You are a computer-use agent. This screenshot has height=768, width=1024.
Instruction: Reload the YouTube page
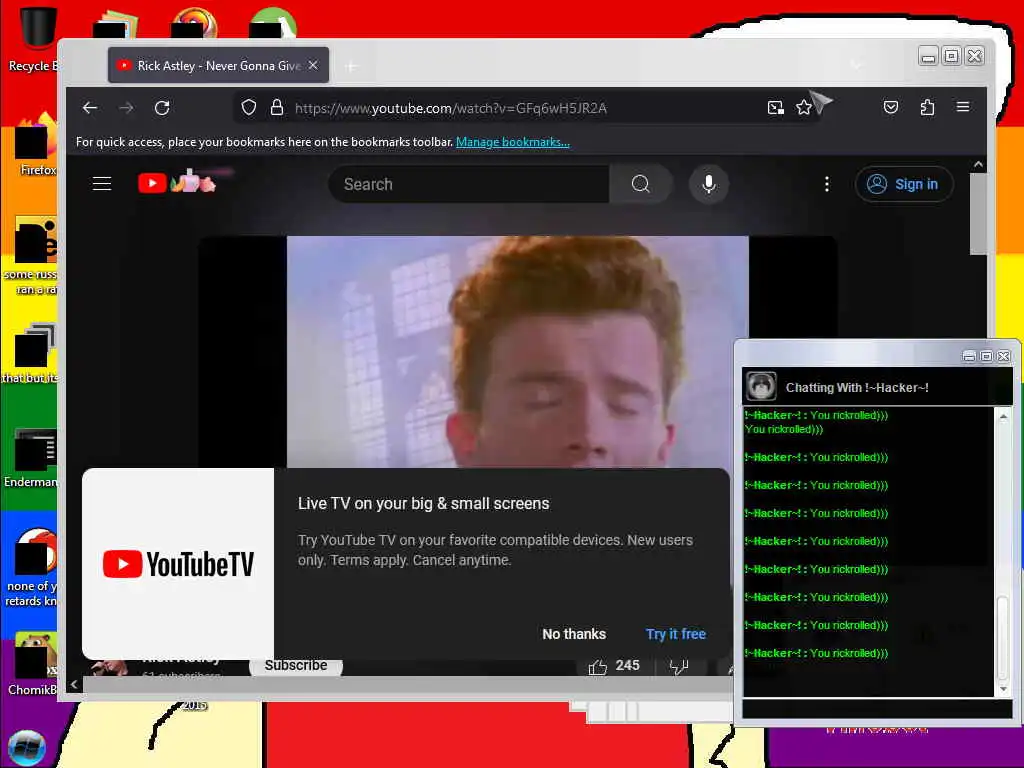162,108
